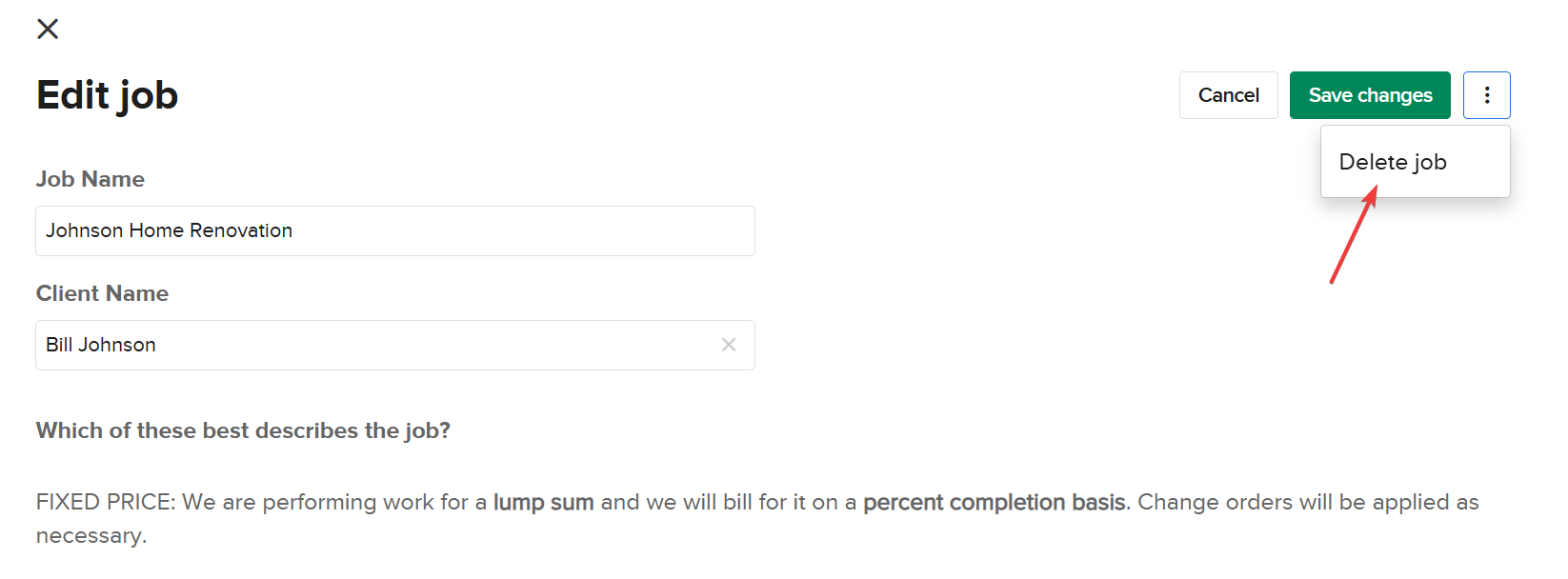
Task: Click the Client Name label
Action: click(x=102, y=293)
